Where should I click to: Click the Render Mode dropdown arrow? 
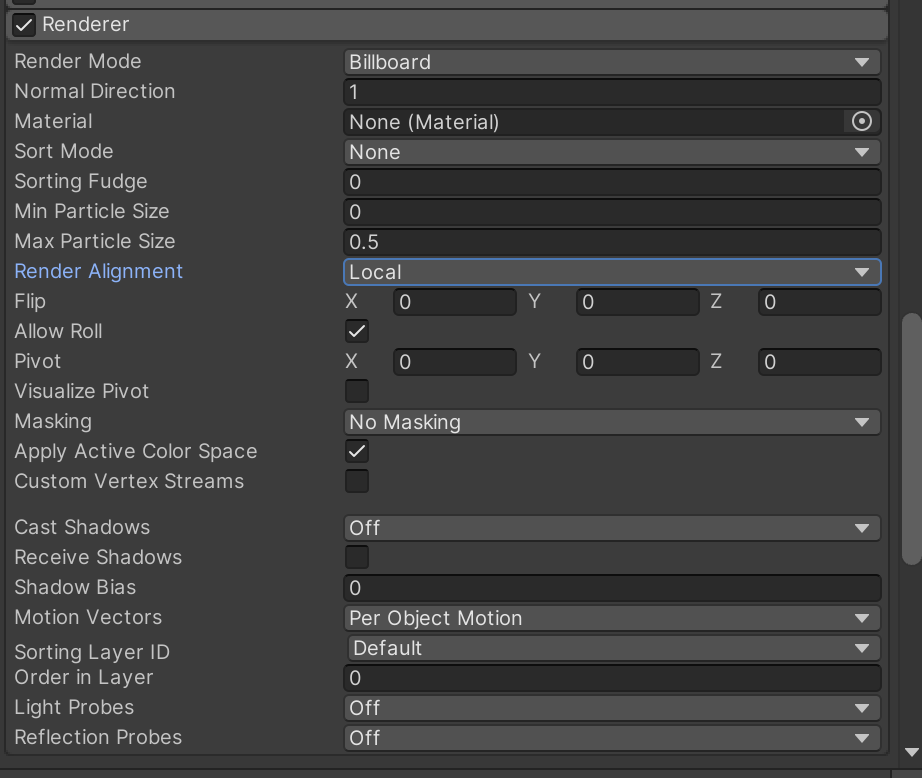862,61
